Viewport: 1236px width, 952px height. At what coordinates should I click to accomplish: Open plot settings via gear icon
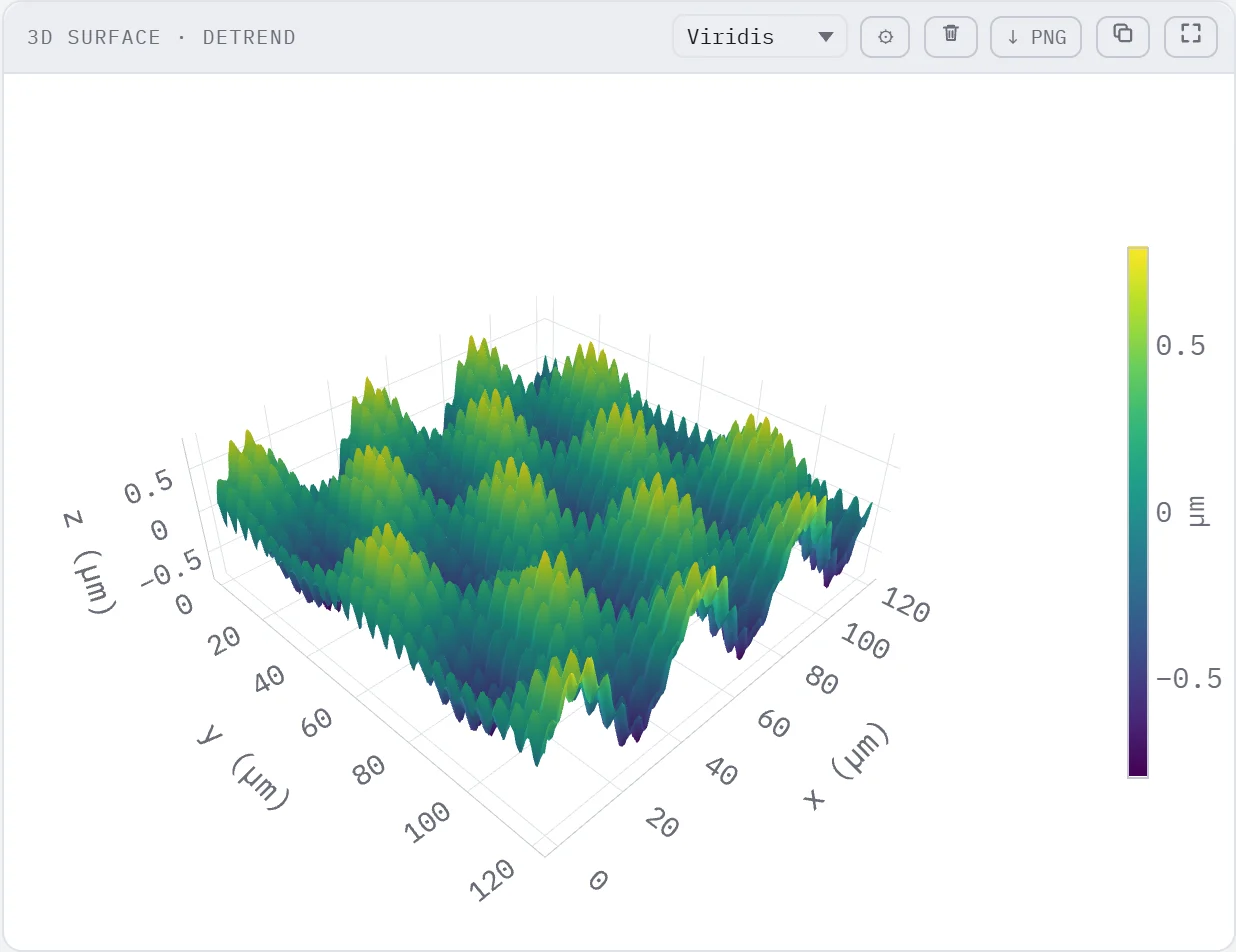pos(885,37)
